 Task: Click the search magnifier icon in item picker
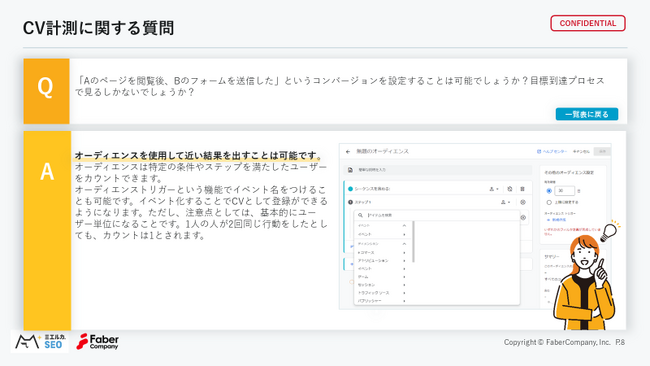pos(360,215)
